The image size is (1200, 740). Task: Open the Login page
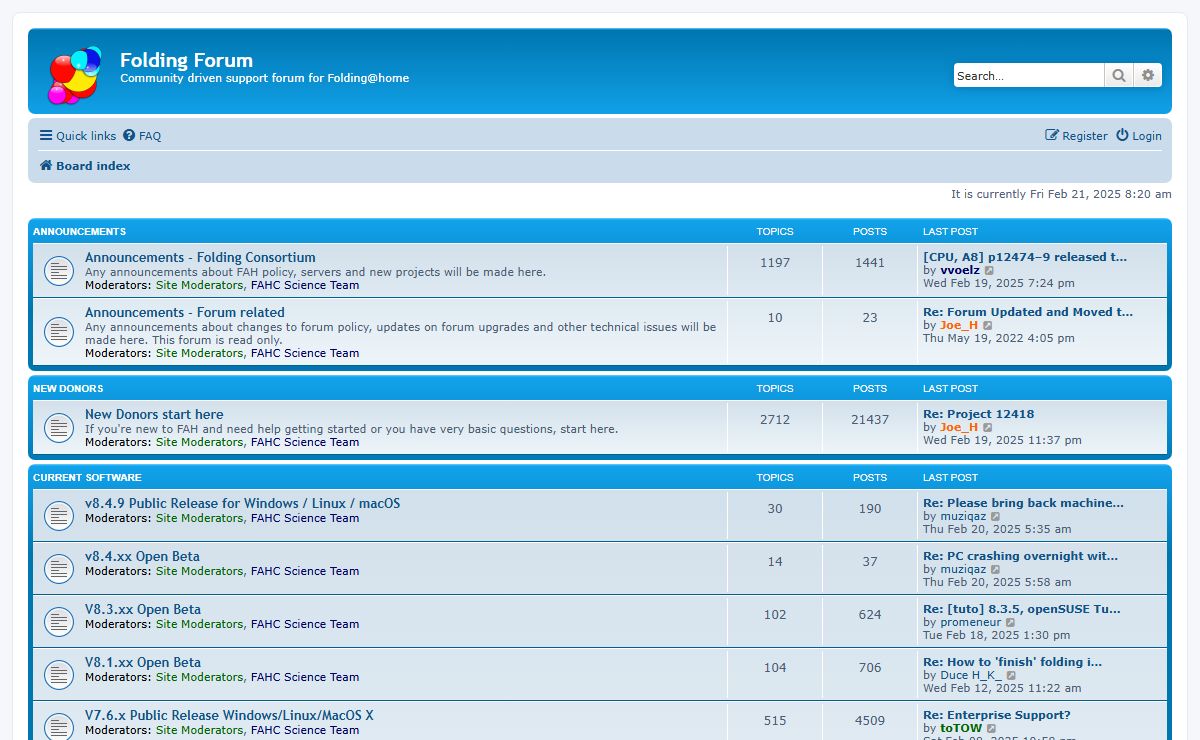click(1139, 136)
